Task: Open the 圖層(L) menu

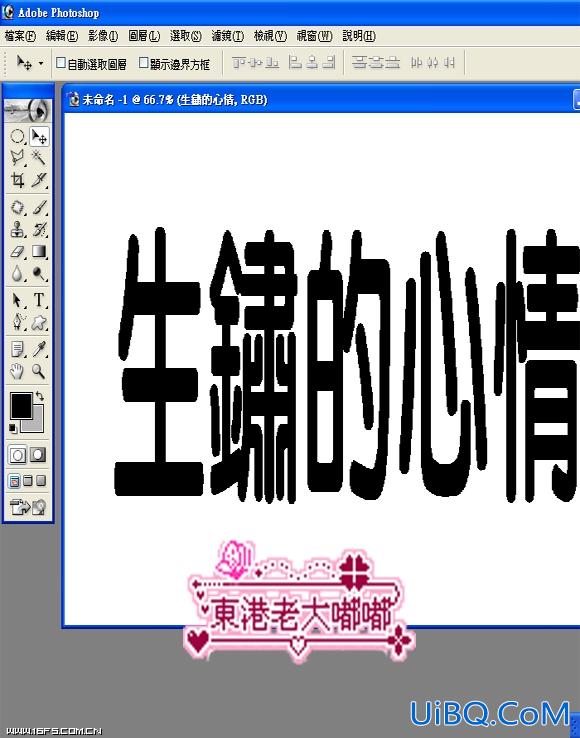Action: (144, 36)
